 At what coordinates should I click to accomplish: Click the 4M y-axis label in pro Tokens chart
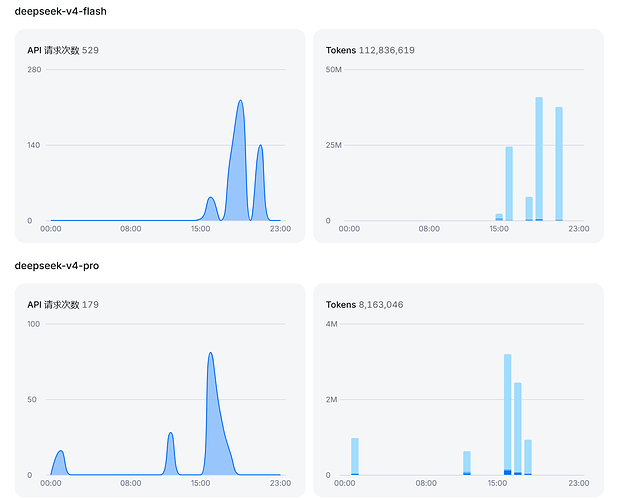coord(331,324)
